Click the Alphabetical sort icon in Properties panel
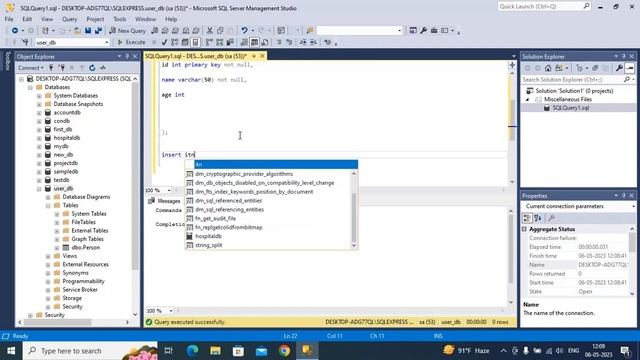The height and width of the screenshot is (360, 640). coord(538,218)
